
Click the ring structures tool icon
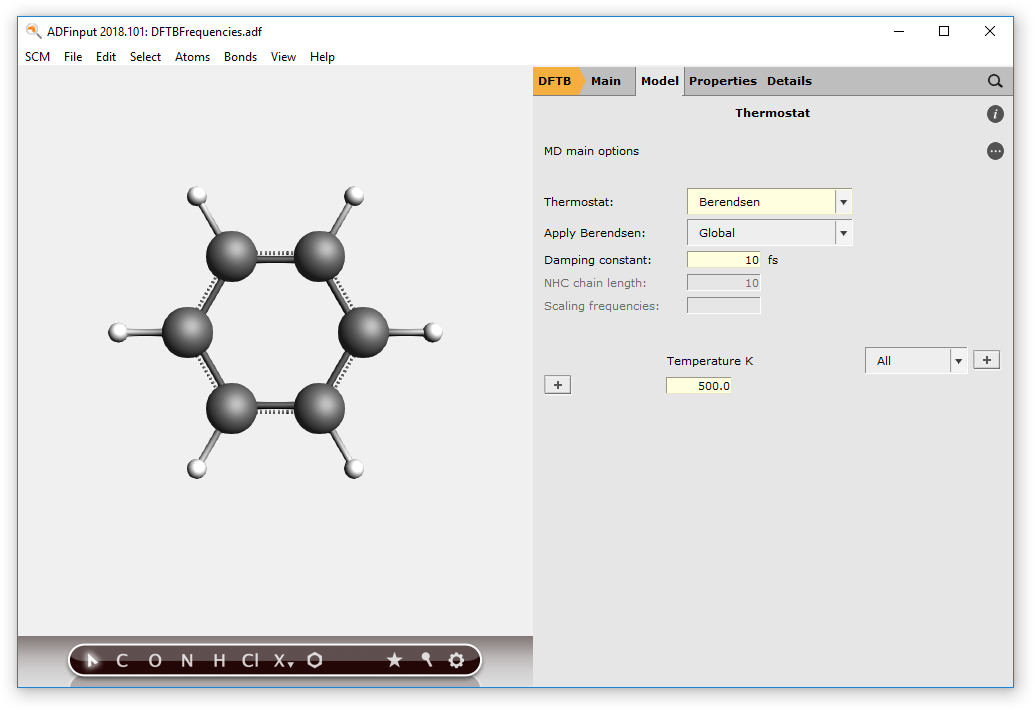coord(315,661)
